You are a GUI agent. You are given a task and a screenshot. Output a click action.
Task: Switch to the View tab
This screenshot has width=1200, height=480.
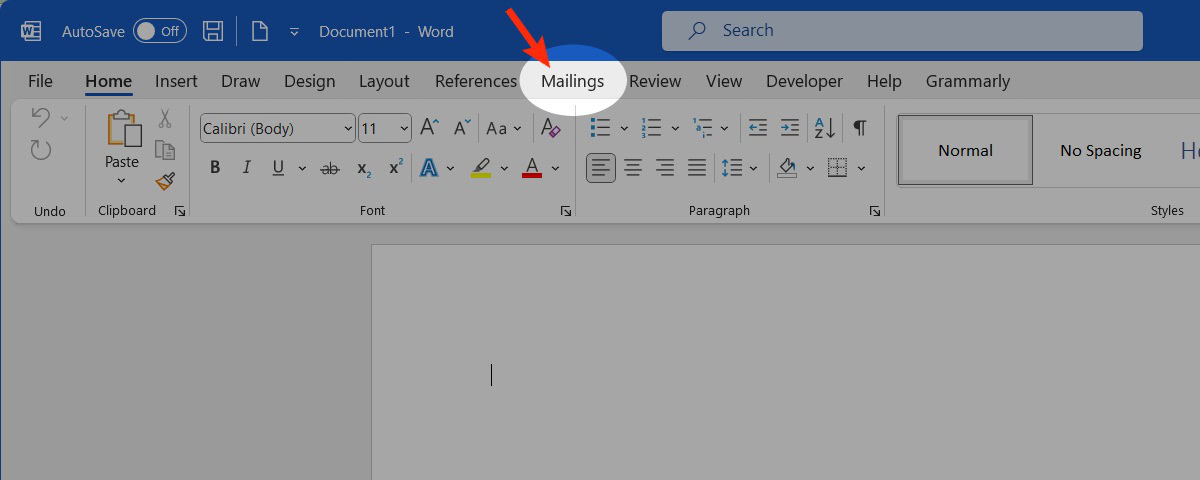point(724,81)
